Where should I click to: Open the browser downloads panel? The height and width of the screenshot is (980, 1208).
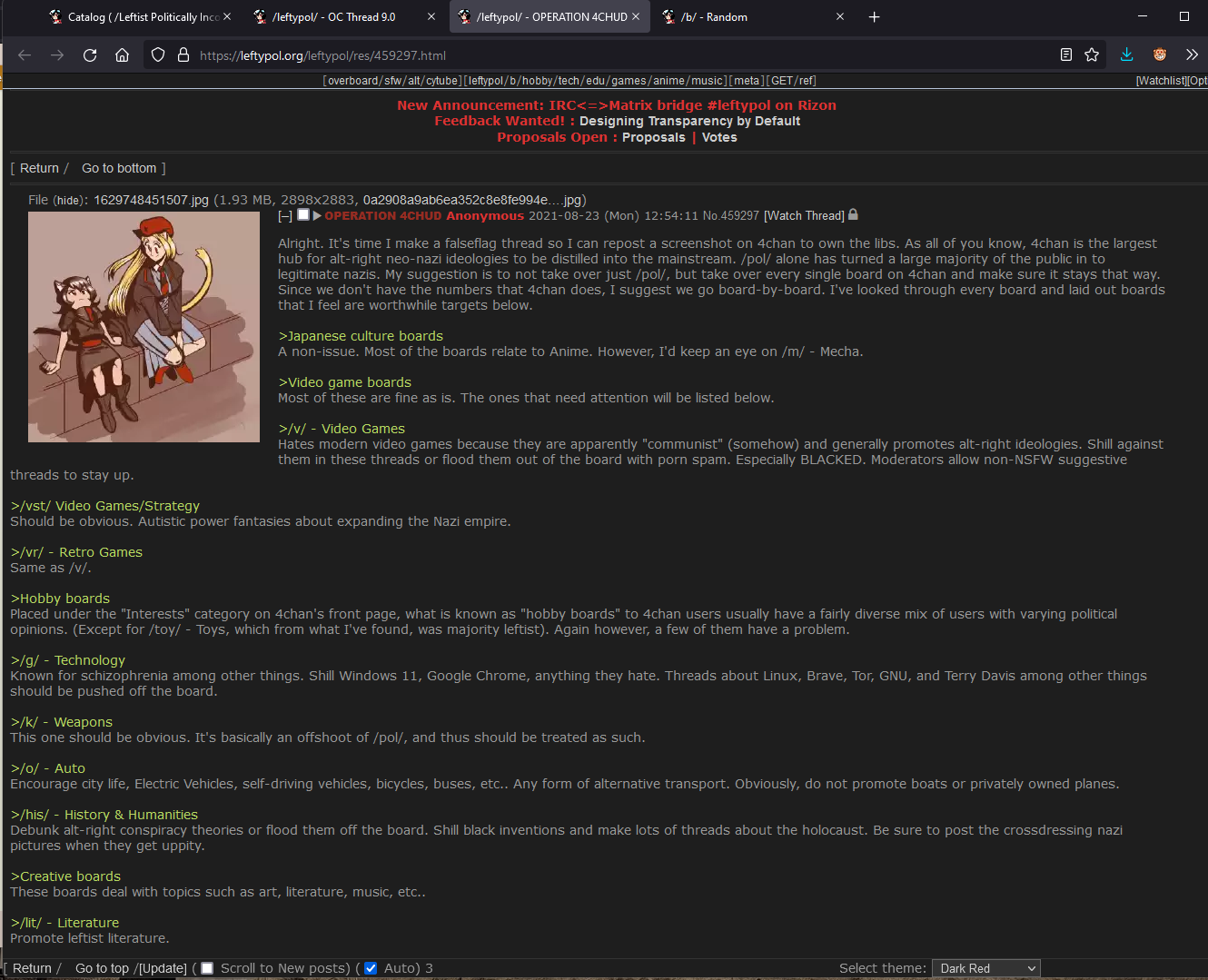point(1127,55)
